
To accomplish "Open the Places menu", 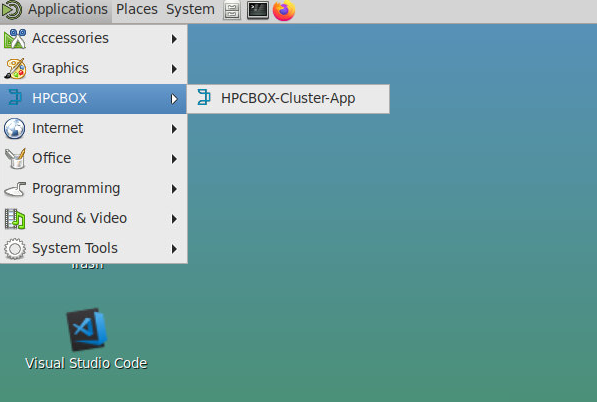I will pyautogui.click(x=137, y=9).
